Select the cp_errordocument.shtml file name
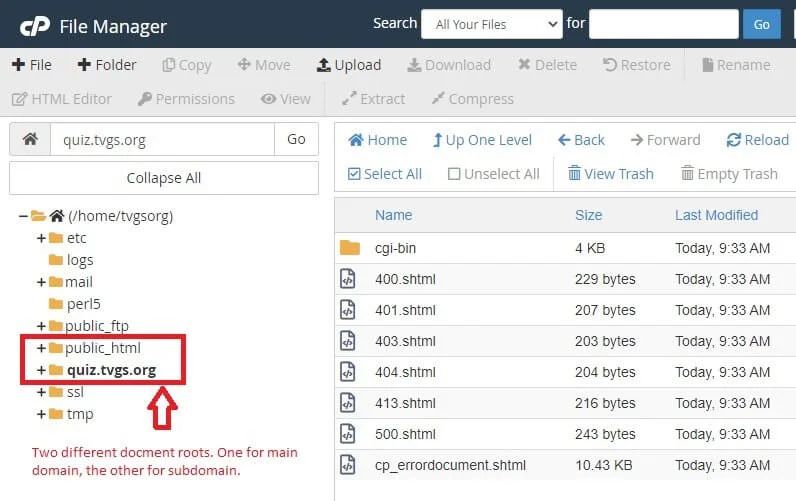 pyautogui.click(x=450, y=465)
